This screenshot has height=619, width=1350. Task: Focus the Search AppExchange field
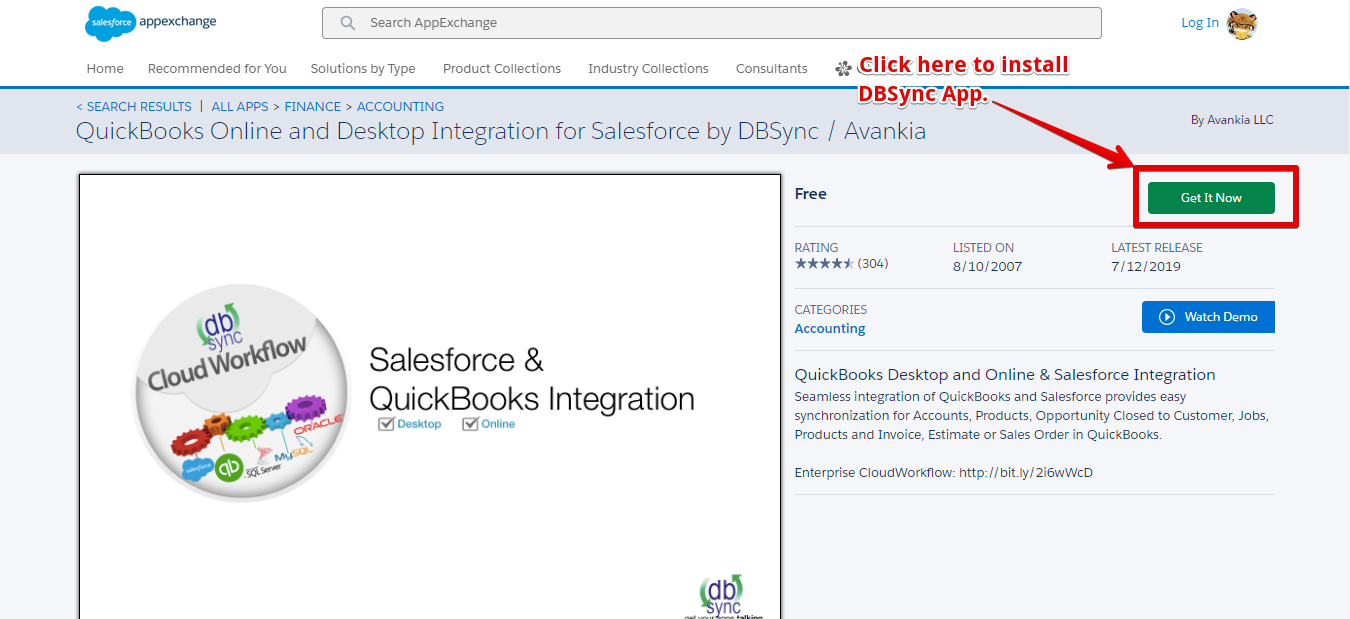[x=712, y=23]
